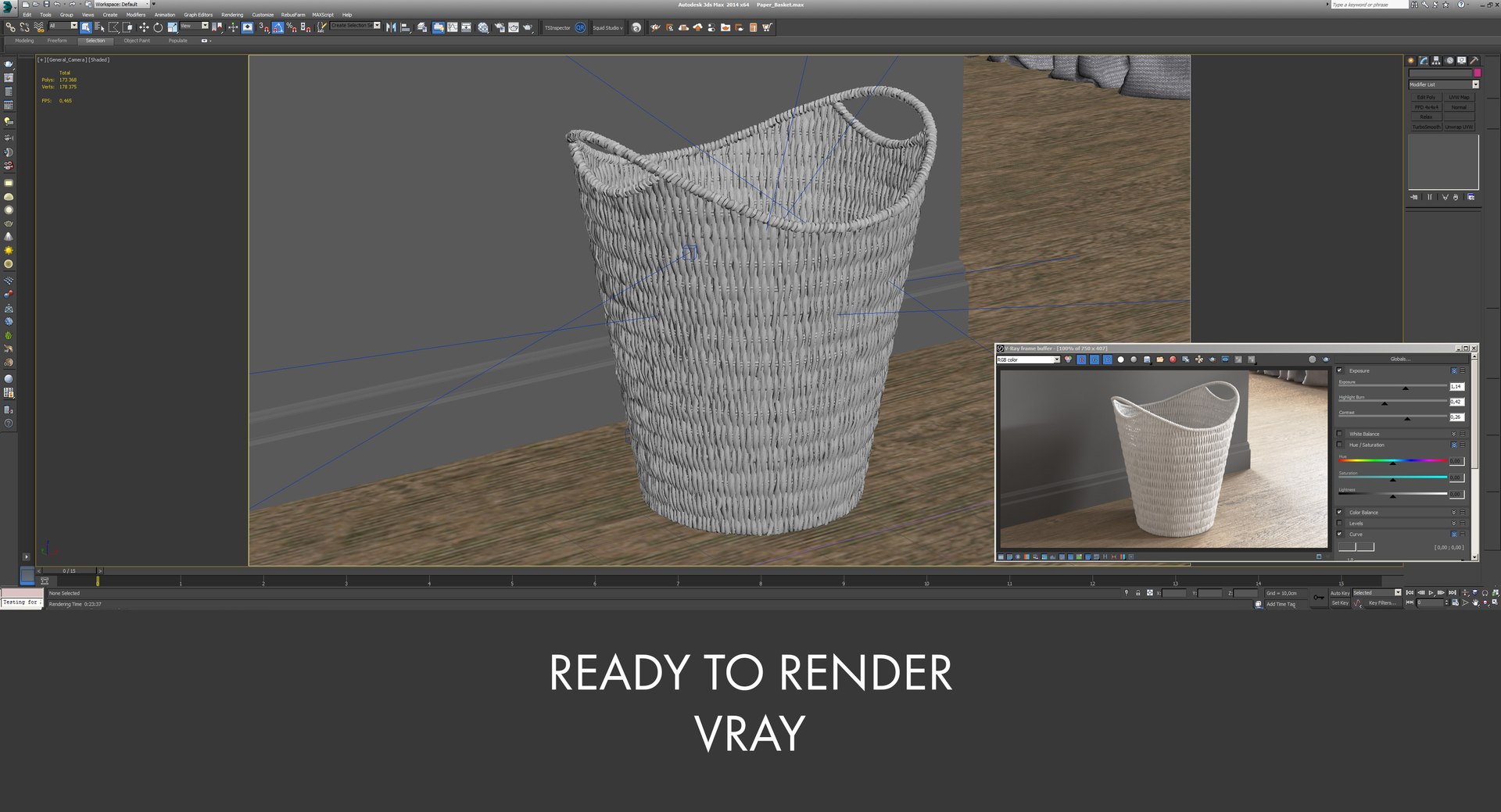
Task: Select the Select and Rotate tool
Action: point(158,27)
